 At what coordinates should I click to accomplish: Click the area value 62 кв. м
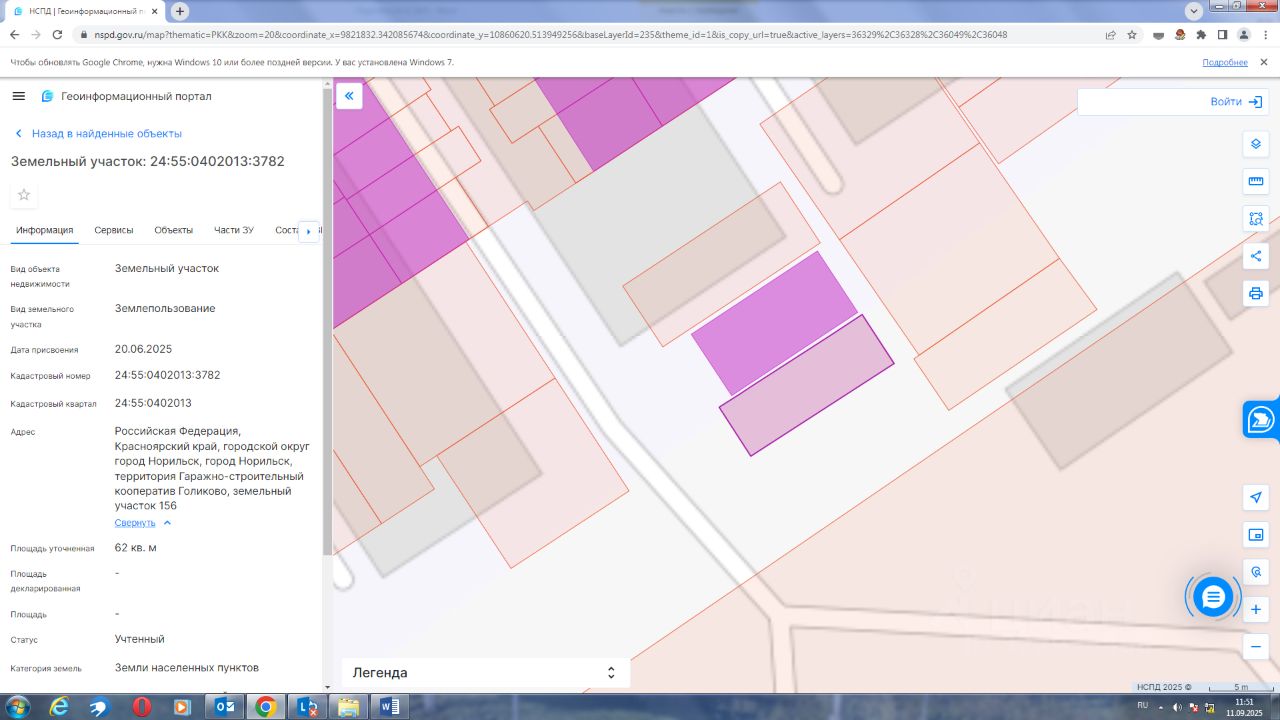136,548
